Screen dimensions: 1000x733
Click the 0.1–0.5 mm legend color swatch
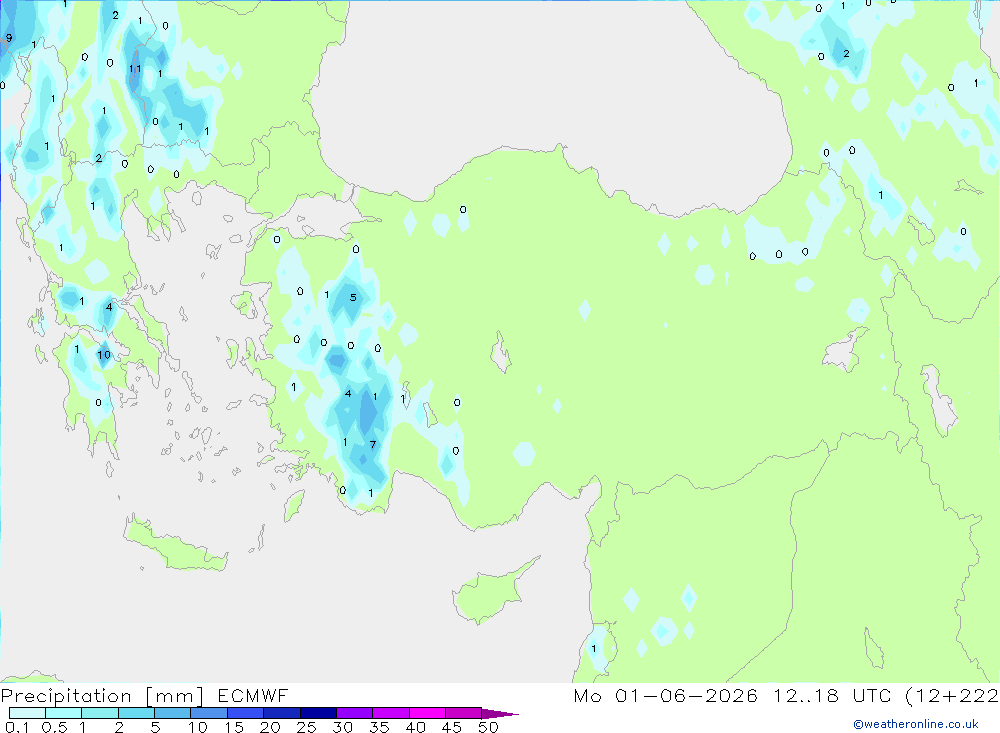pyautogui.click(x=27, y=713)
